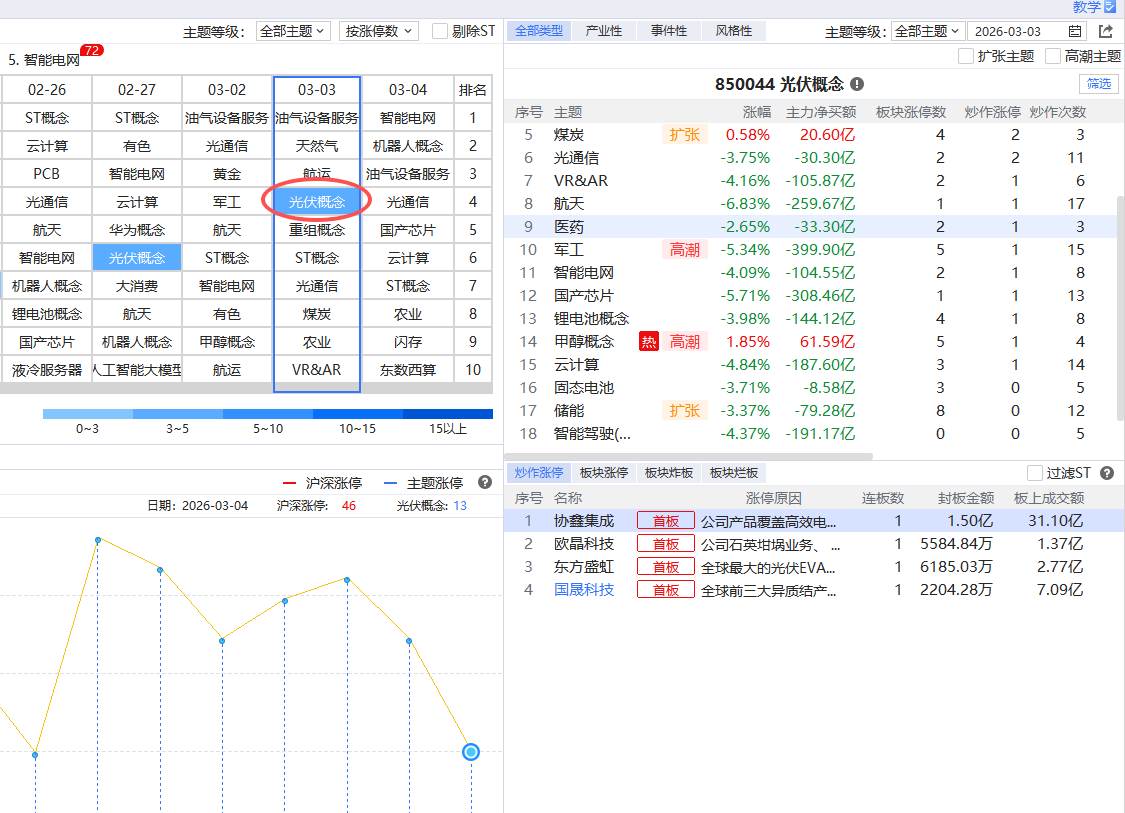Image resolution: width=1125 pixels, height=813 pixels.
Task: Click the 筛选 filter button
Action: (x=1099, y=84)
